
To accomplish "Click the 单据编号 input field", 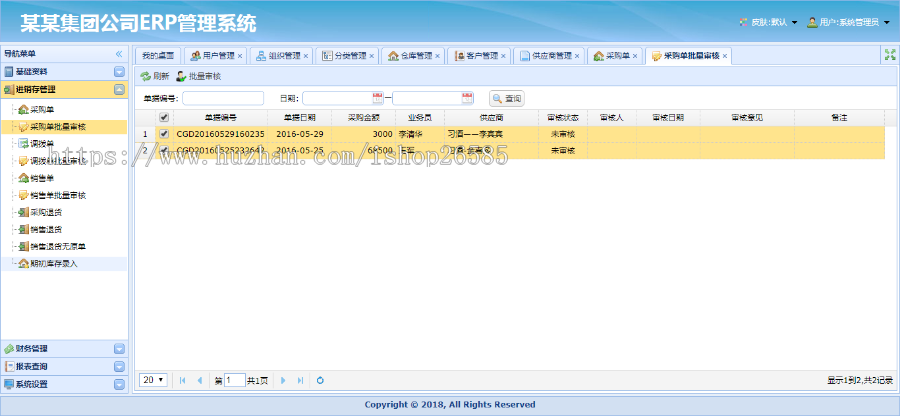I will coord(222,98).
